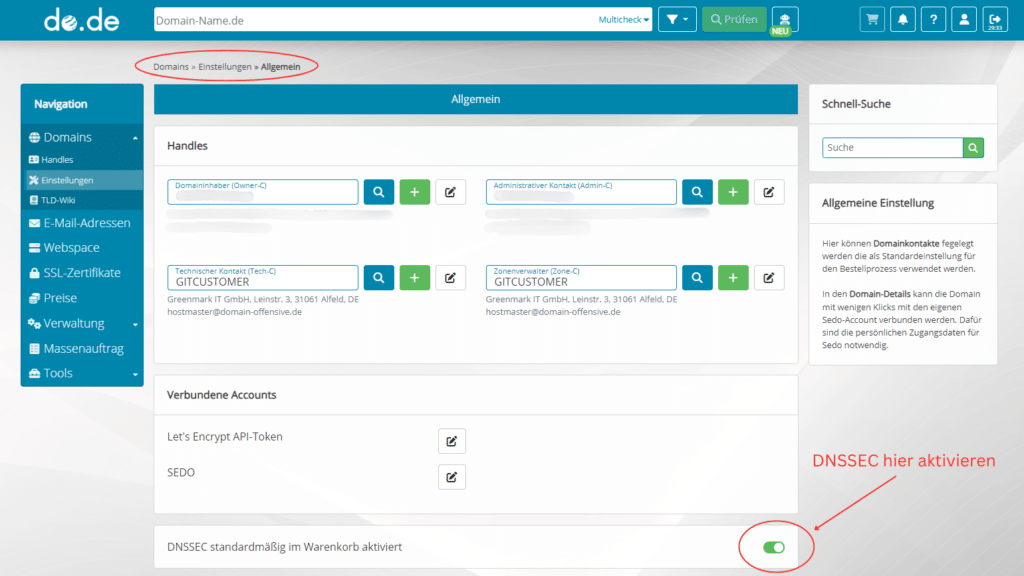Click the logout icon in header

coord(995,20)
